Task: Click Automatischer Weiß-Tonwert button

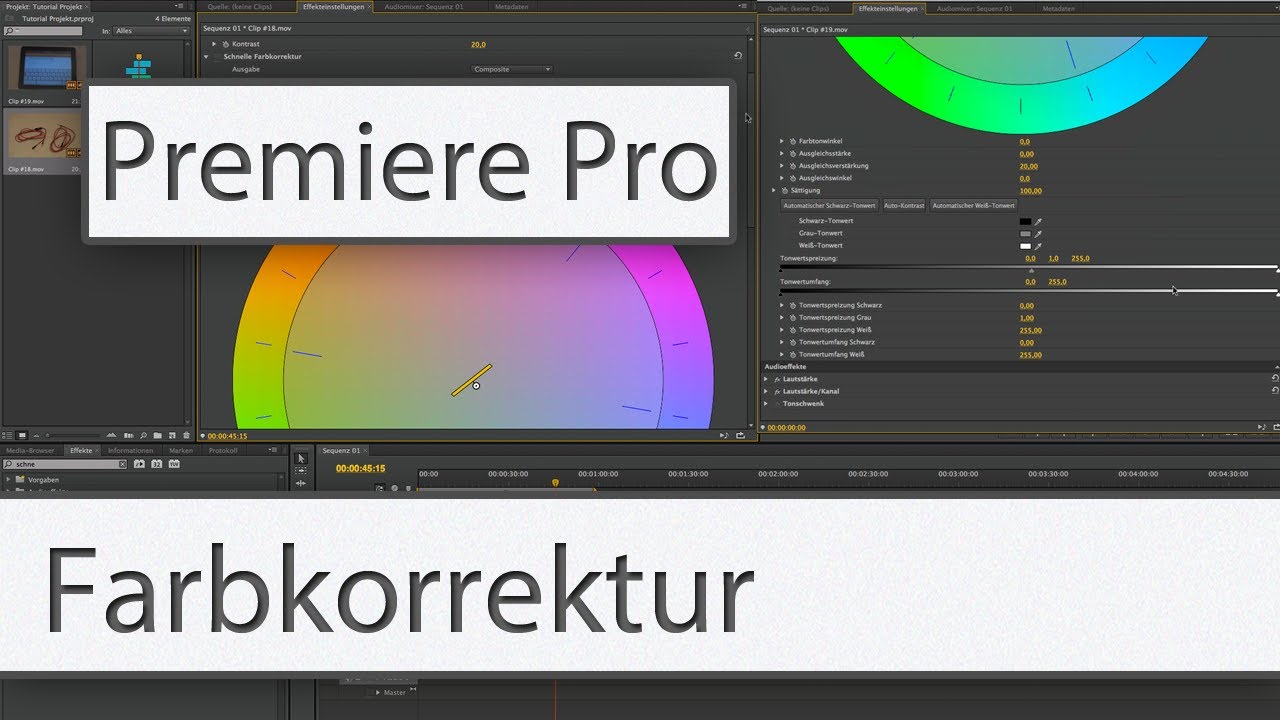Action: click(974, 205)
